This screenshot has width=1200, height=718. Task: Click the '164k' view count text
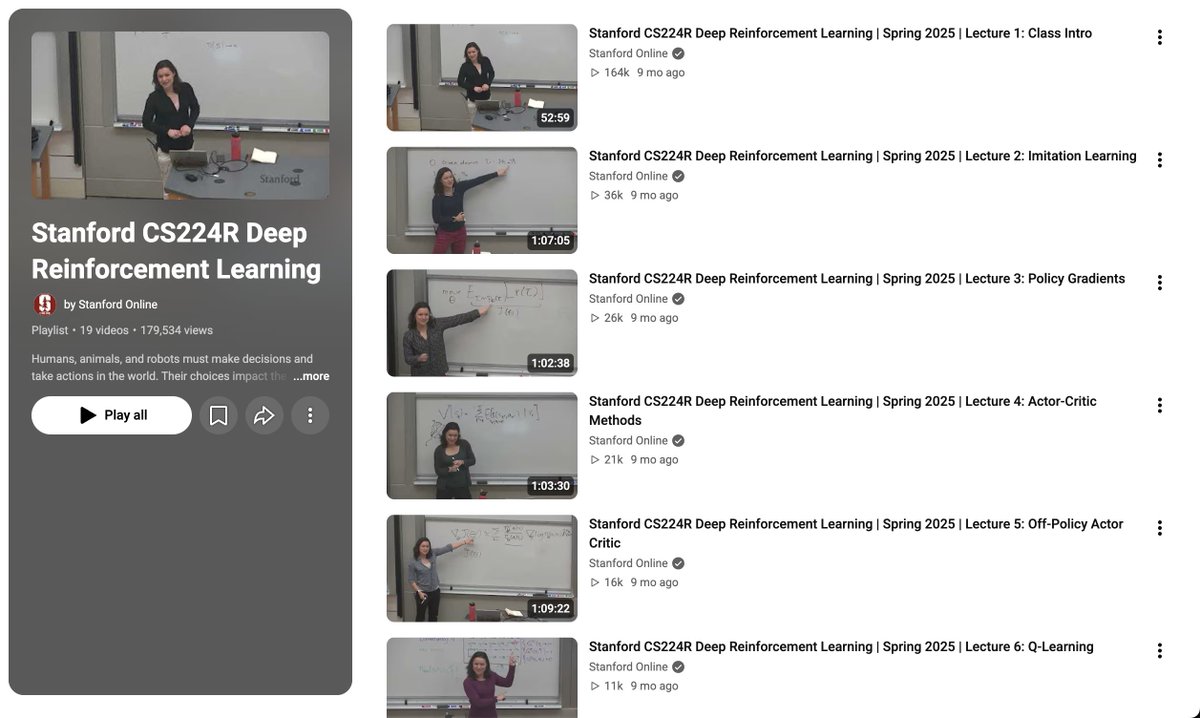(617, 73)
